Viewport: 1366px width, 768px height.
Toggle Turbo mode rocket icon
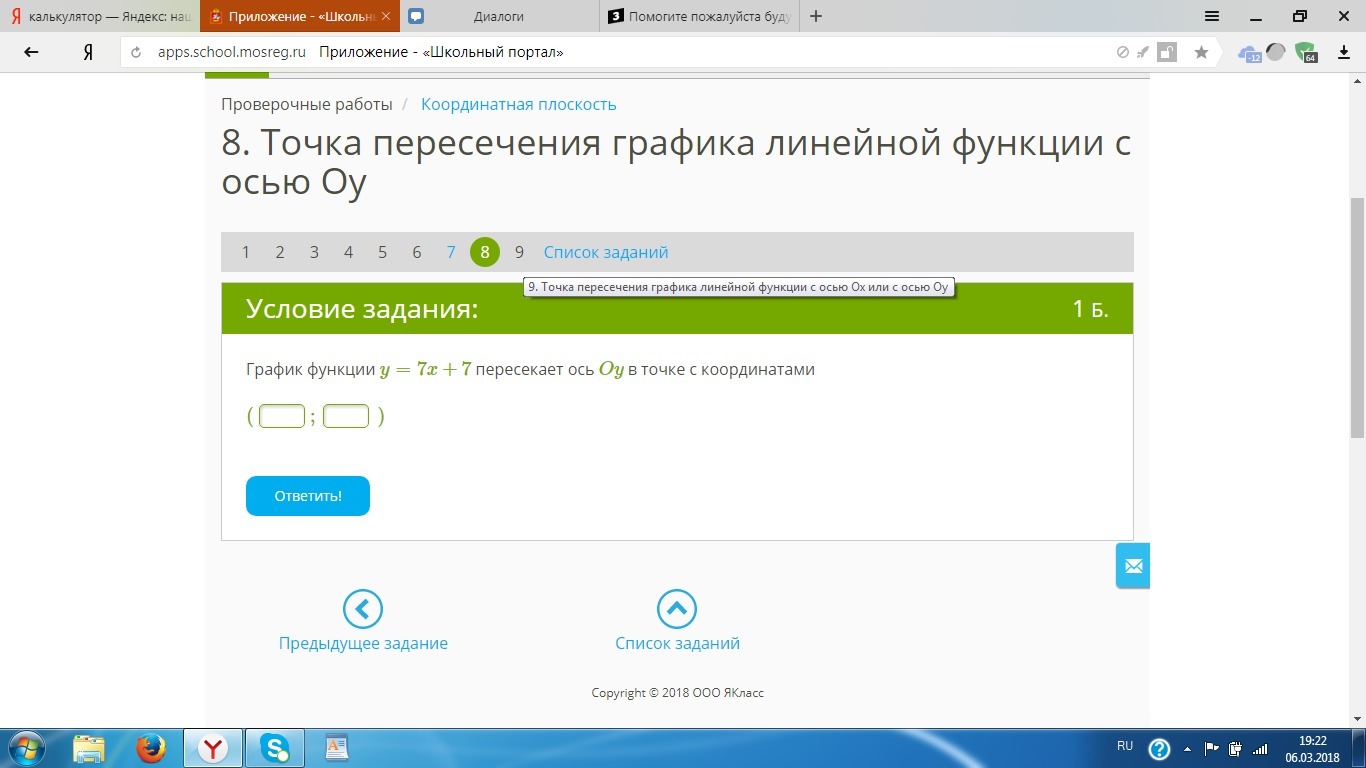pyautogui.click(x=1143, y=52)
